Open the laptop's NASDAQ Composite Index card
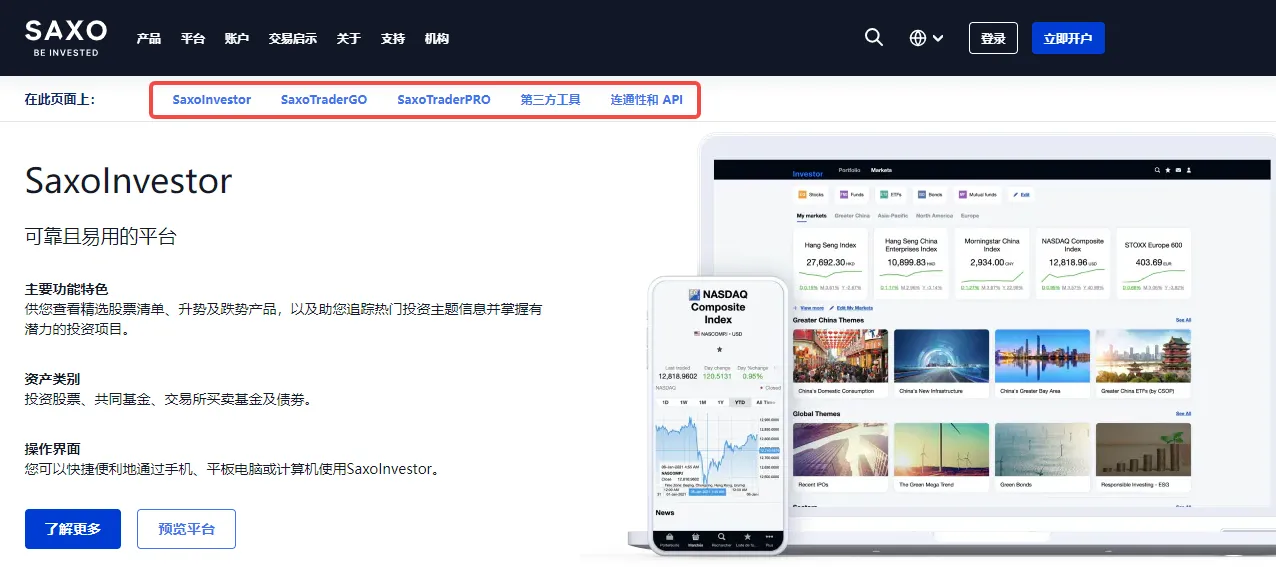Screen dimensions: 1276x567 [x=1073, y=262]
